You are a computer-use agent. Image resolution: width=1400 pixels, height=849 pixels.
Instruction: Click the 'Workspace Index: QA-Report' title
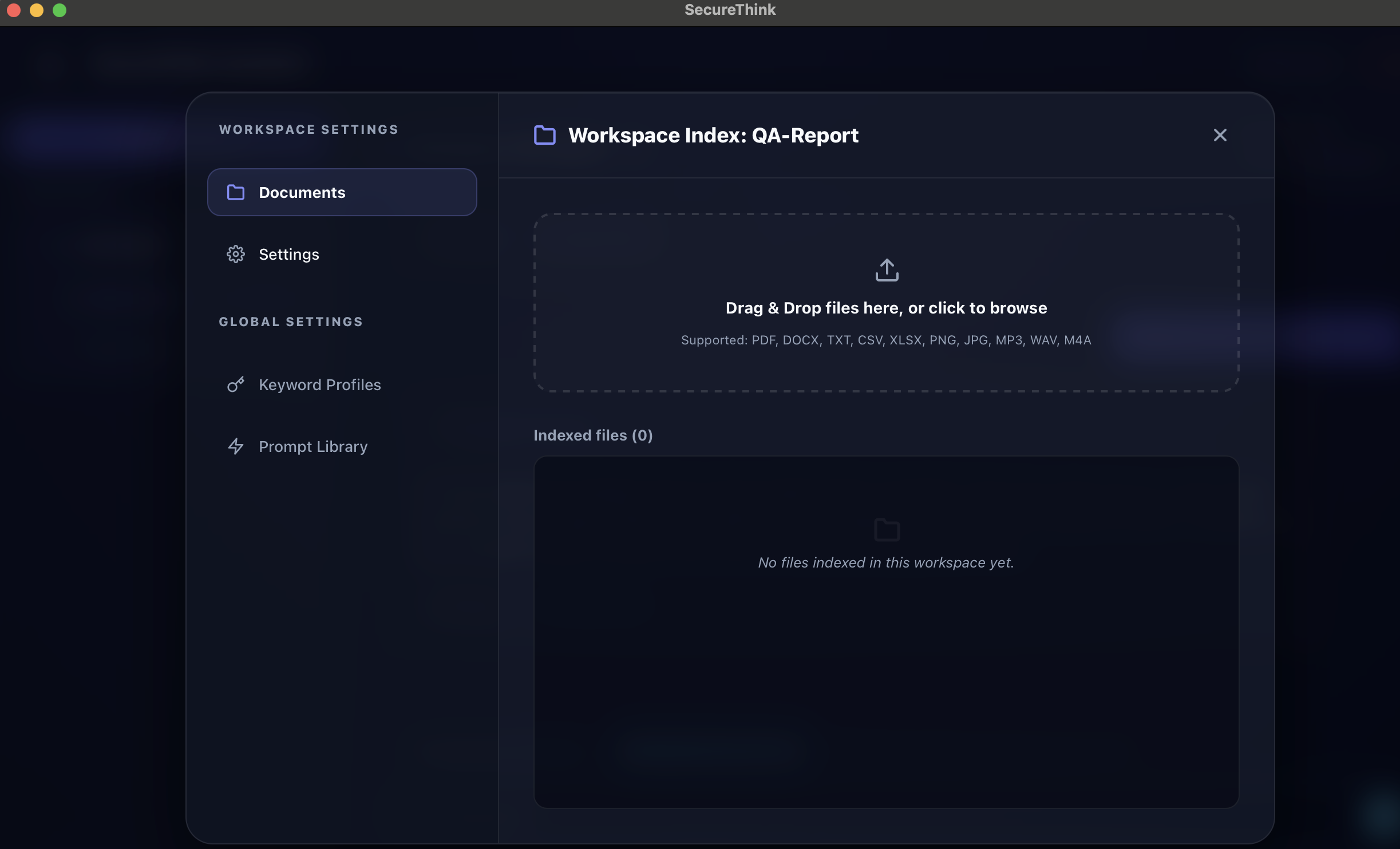click(713, 136)
